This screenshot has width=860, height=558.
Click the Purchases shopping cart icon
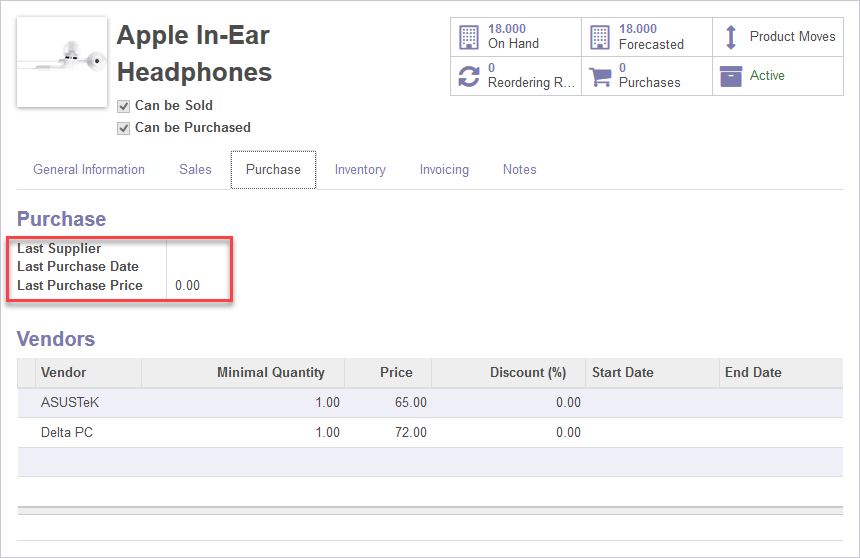coord(600,77)
